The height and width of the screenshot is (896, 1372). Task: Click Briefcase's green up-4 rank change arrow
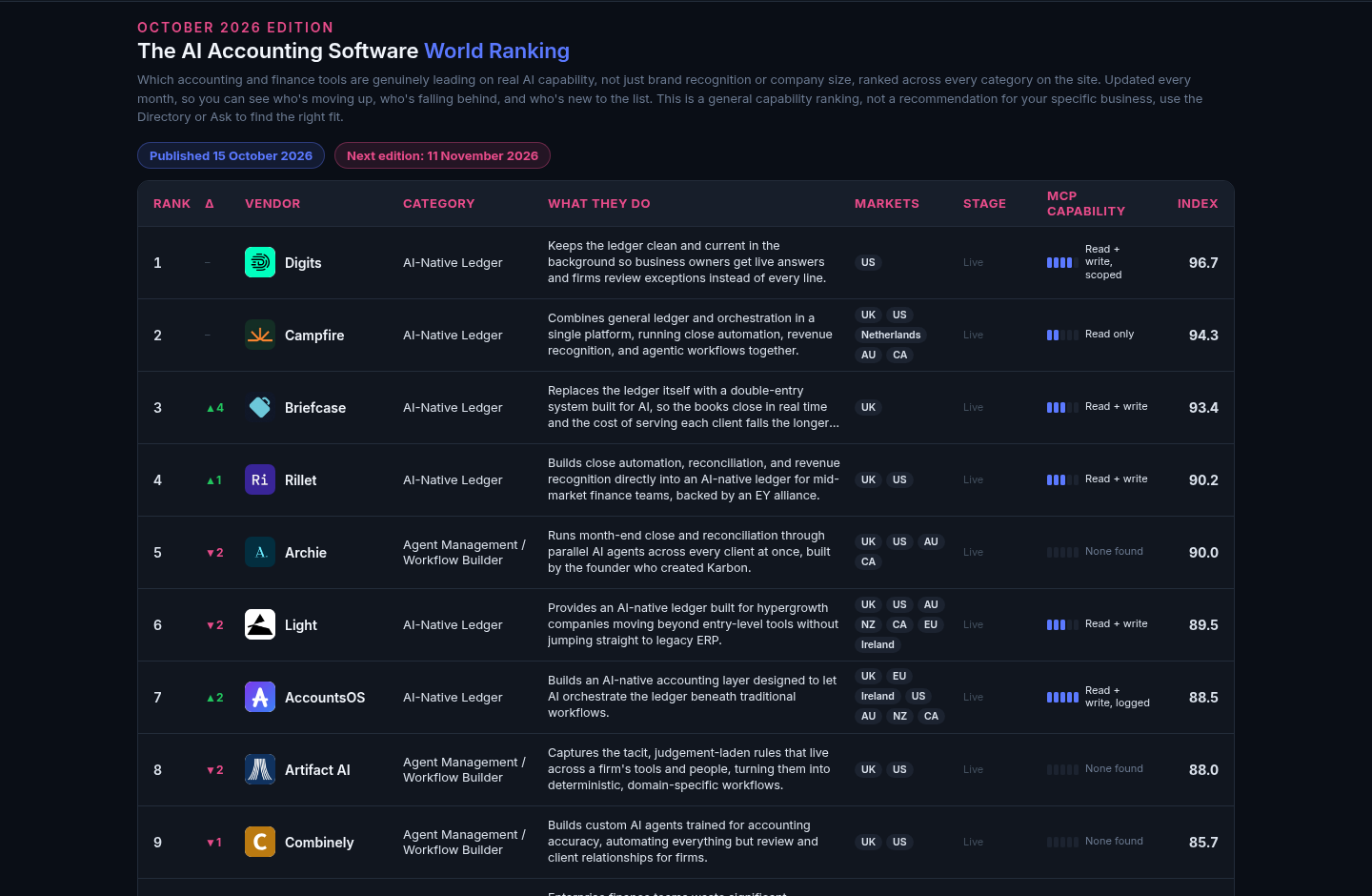coord(215,408)
